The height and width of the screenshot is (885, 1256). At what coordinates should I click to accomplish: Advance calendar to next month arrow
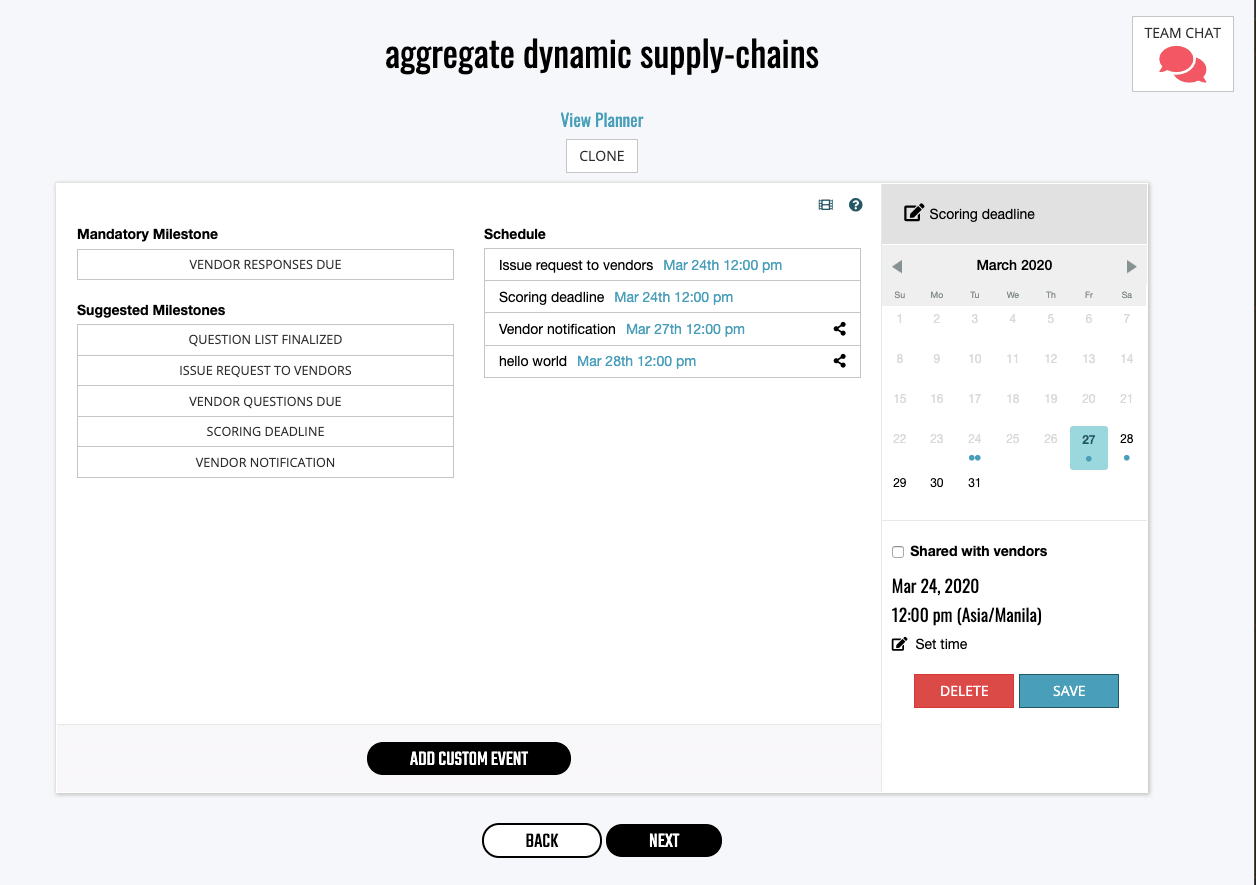(x=1131, y=266)
